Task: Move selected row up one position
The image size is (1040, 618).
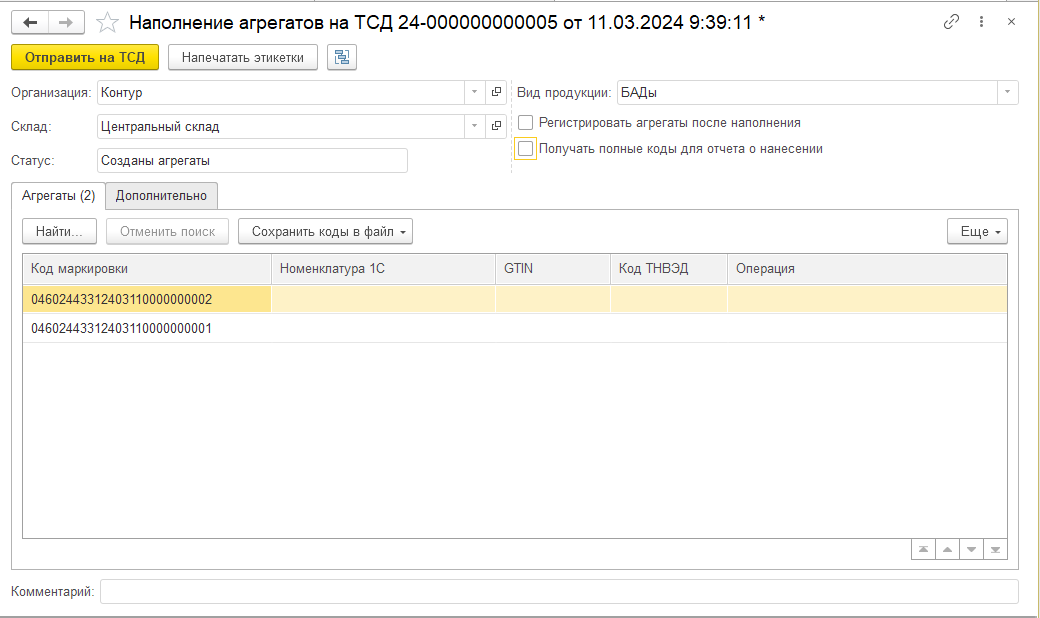Action: [x=947, y=549]
